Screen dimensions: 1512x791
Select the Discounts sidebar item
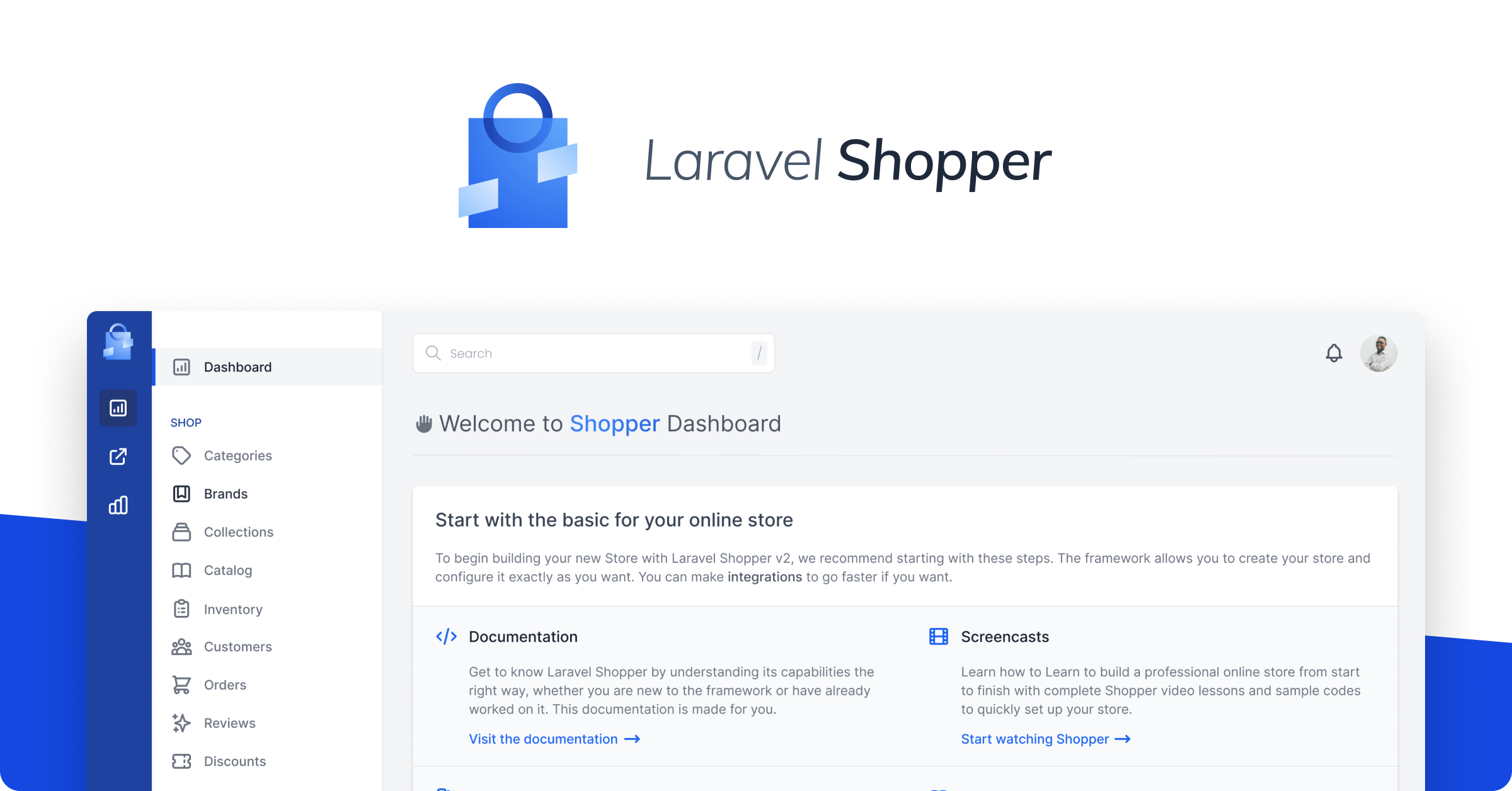(233, 761)
